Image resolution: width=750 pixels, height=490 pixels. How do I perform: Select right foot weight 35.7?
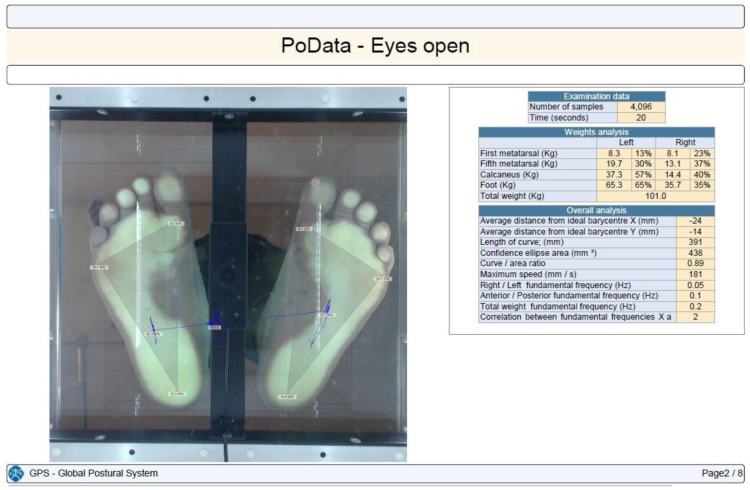[x=673, y=185]
